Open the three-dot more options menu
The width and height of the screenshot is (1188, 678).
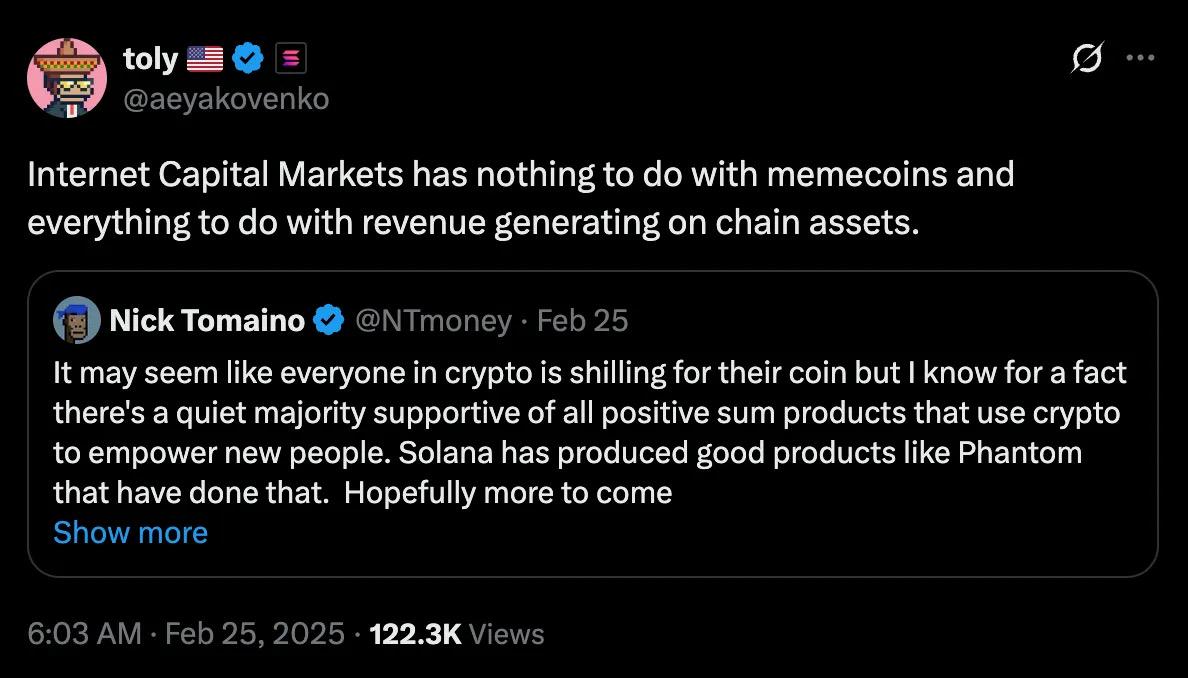pos(1140,58)
